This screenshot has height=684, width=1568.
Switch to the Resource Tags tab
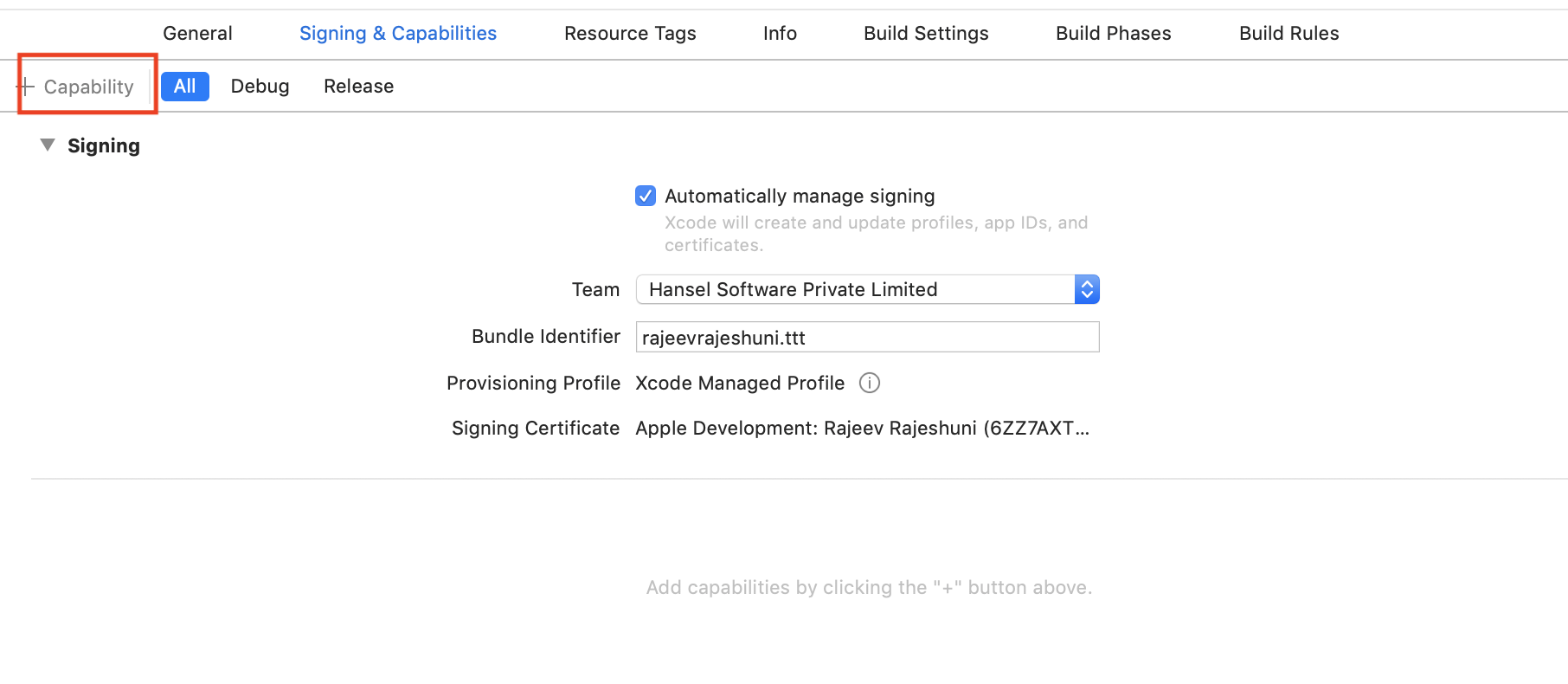pos(630,33)
